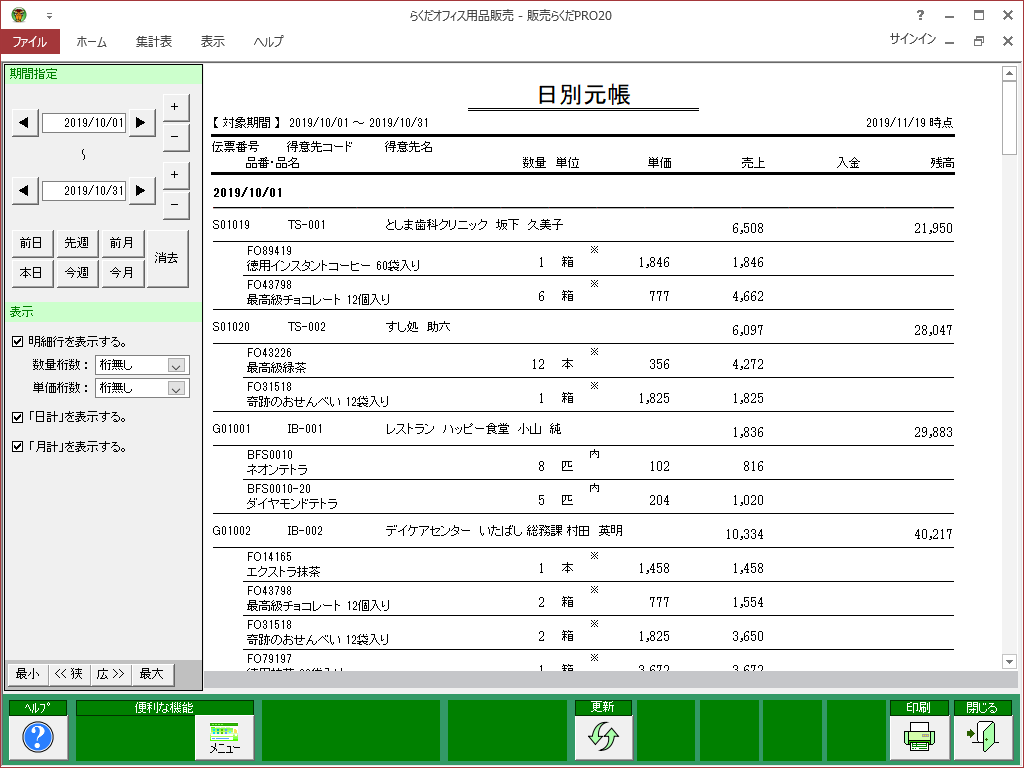Increase end date with plus button
The width and height of the screenshot is (1024, 768).
[175, 175]
